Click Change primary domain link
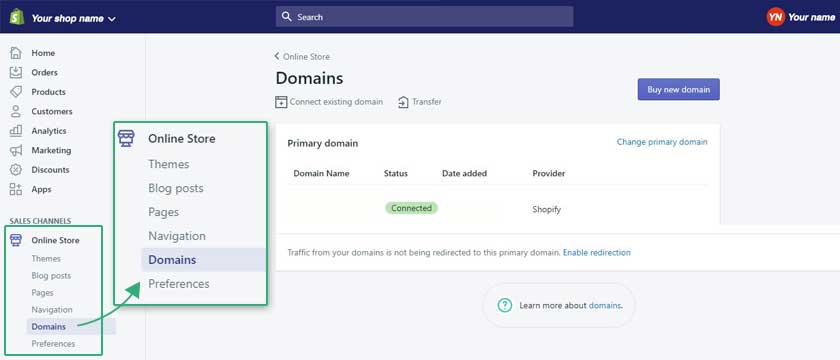Image resolution: width=840 pixels, height=360 pixels. pyautogui.click(x=662, y=142)
